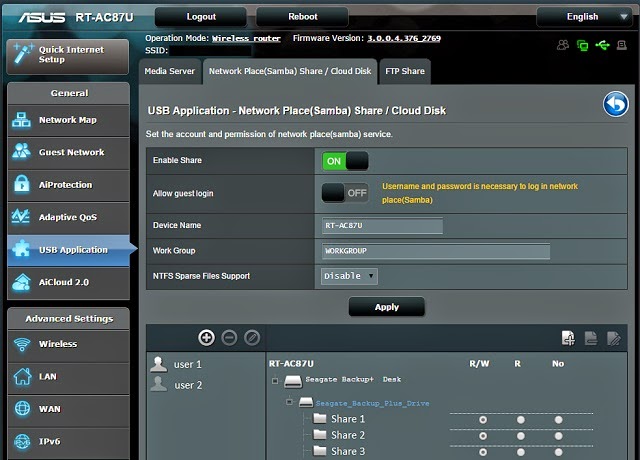Viewport: 640px width, 460px height.
Task: Collapse the Seagate Backup+ Desk tree node
Action: pyautogui.click(x=275, y=381)
